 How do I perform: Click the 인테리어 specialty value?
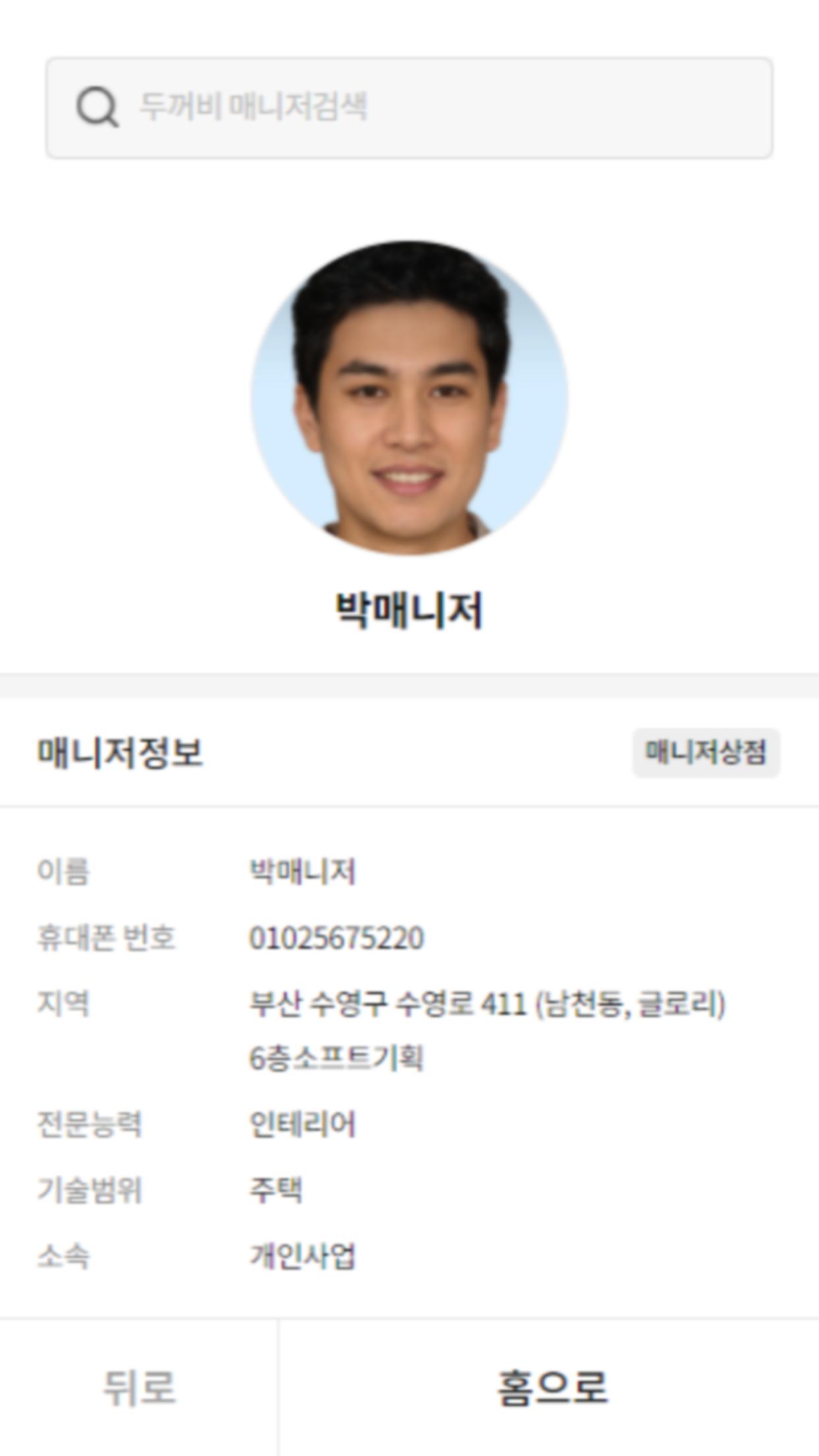302,1124
